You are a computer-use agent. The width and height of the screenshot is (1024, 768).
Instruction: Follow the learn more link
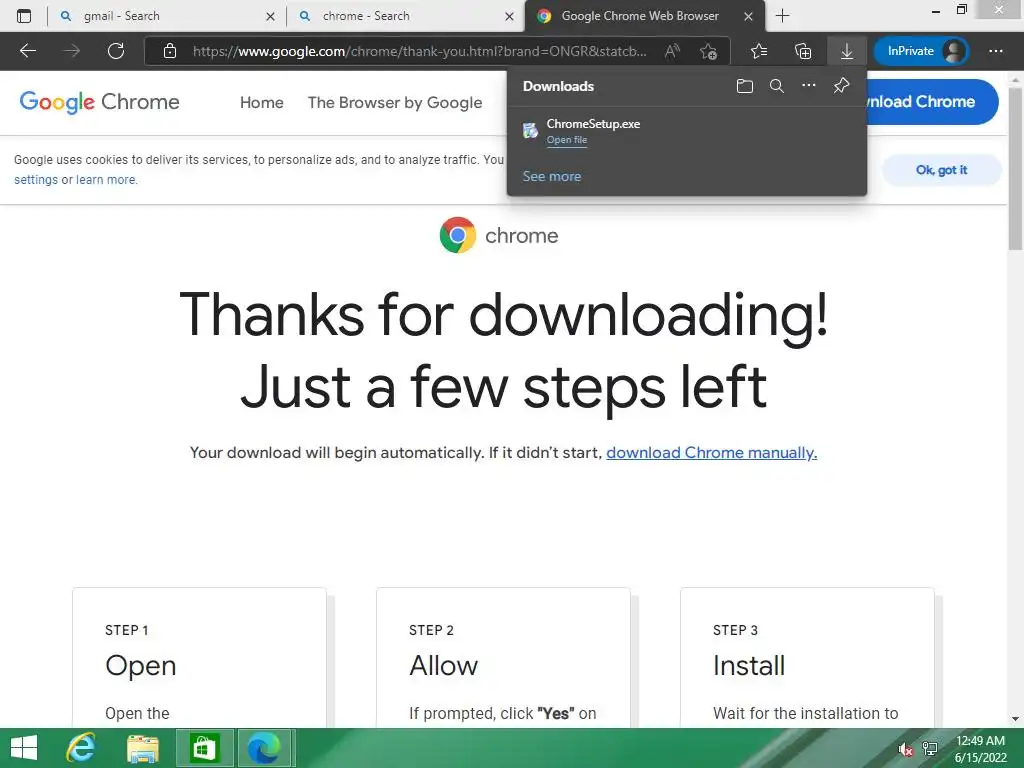[x=106, y=180]
